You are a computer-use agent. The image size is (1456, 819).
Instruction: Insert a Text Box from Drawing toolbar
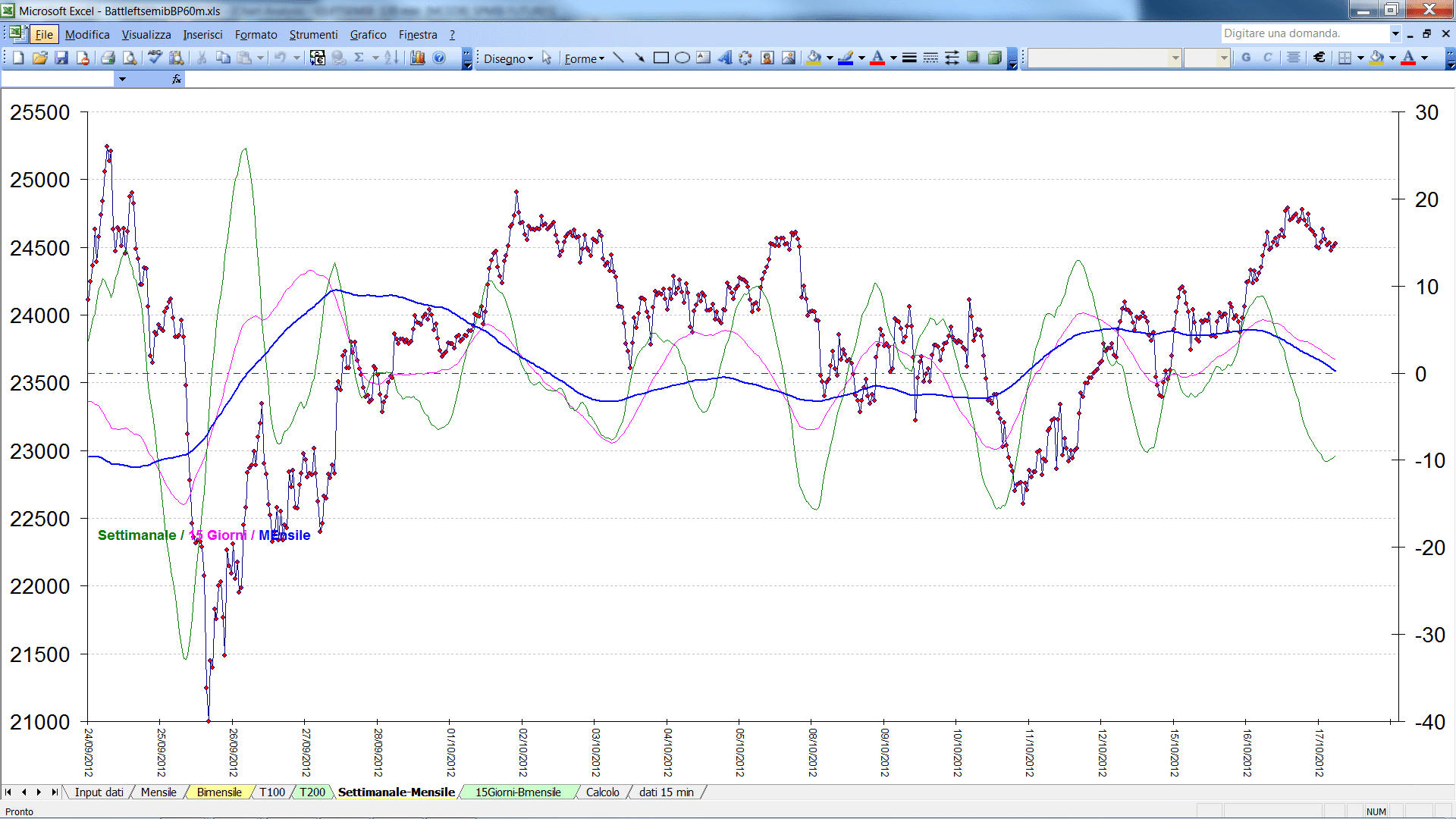(x=704, y=58)
